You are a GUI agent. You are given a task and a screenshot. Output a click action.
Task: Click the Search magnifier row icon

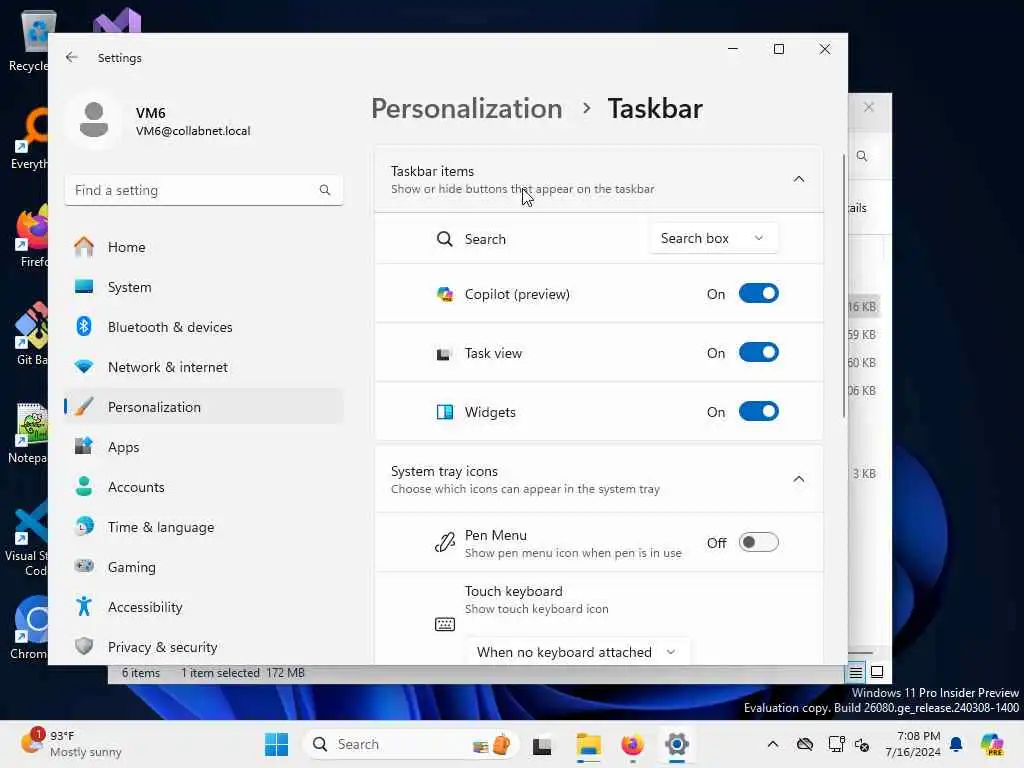tap(444, 239)
